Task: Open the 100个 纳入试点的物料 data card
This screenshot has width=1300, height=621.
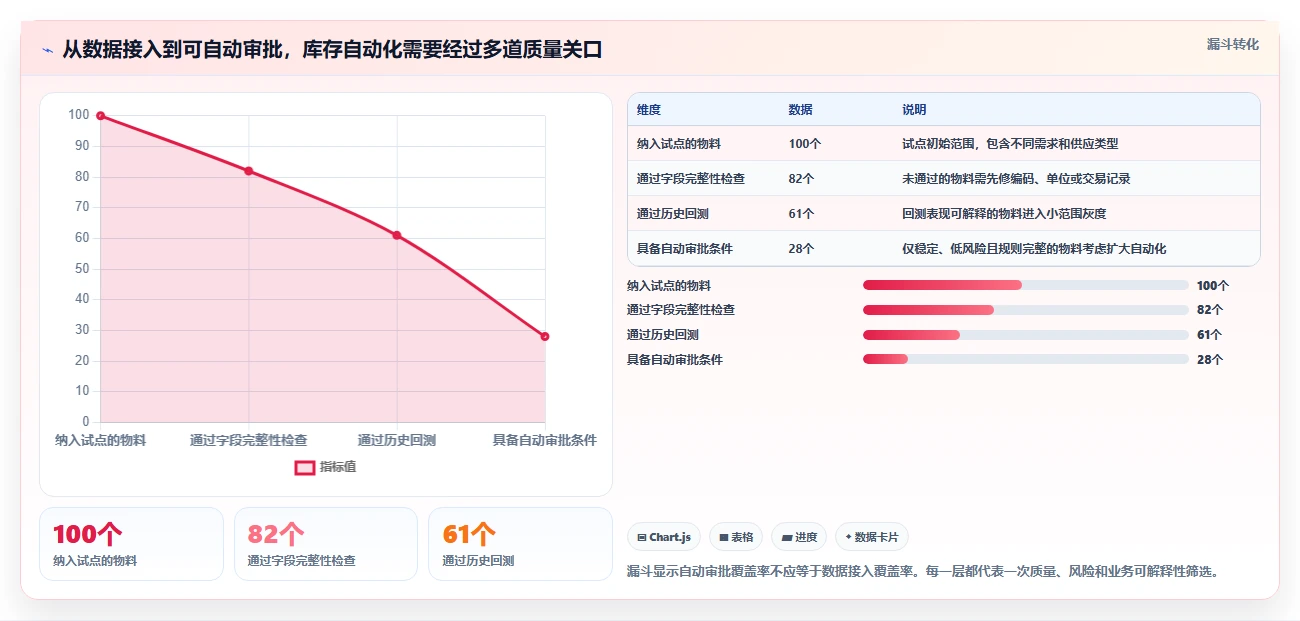Action: tap(131, 544)
